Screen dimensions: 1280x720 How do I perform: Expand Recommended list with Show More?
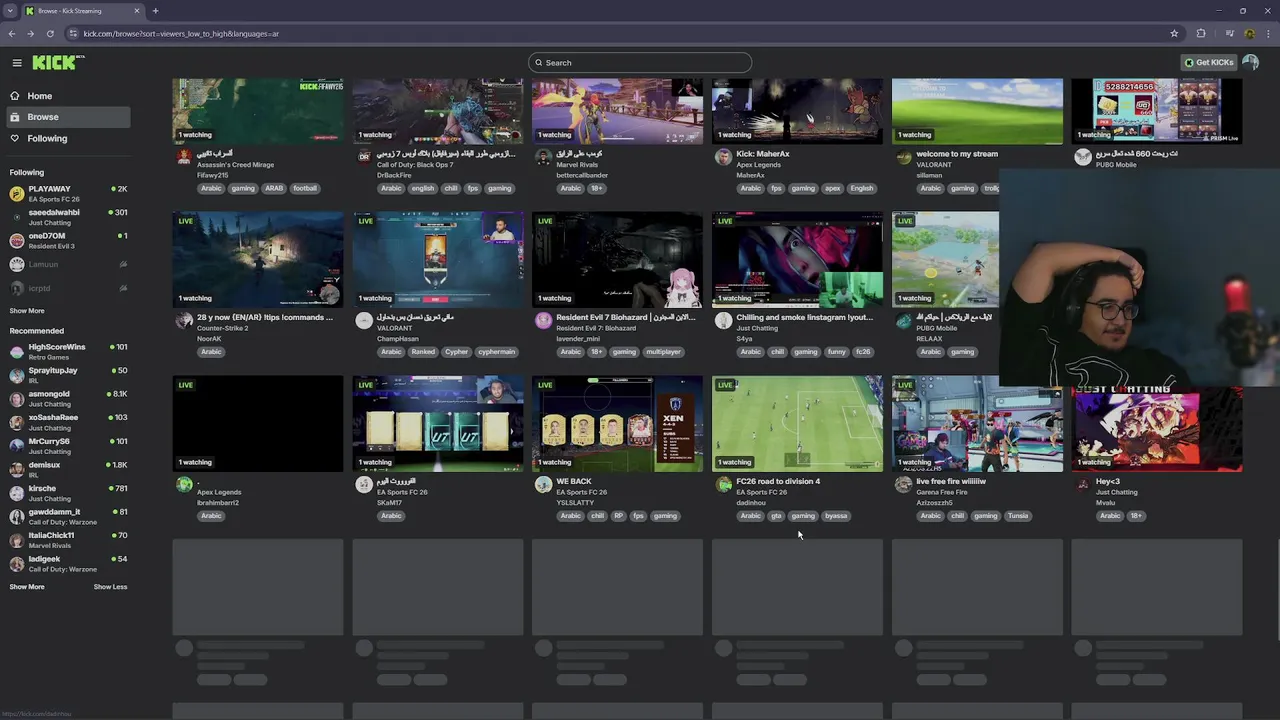[27, 587]
